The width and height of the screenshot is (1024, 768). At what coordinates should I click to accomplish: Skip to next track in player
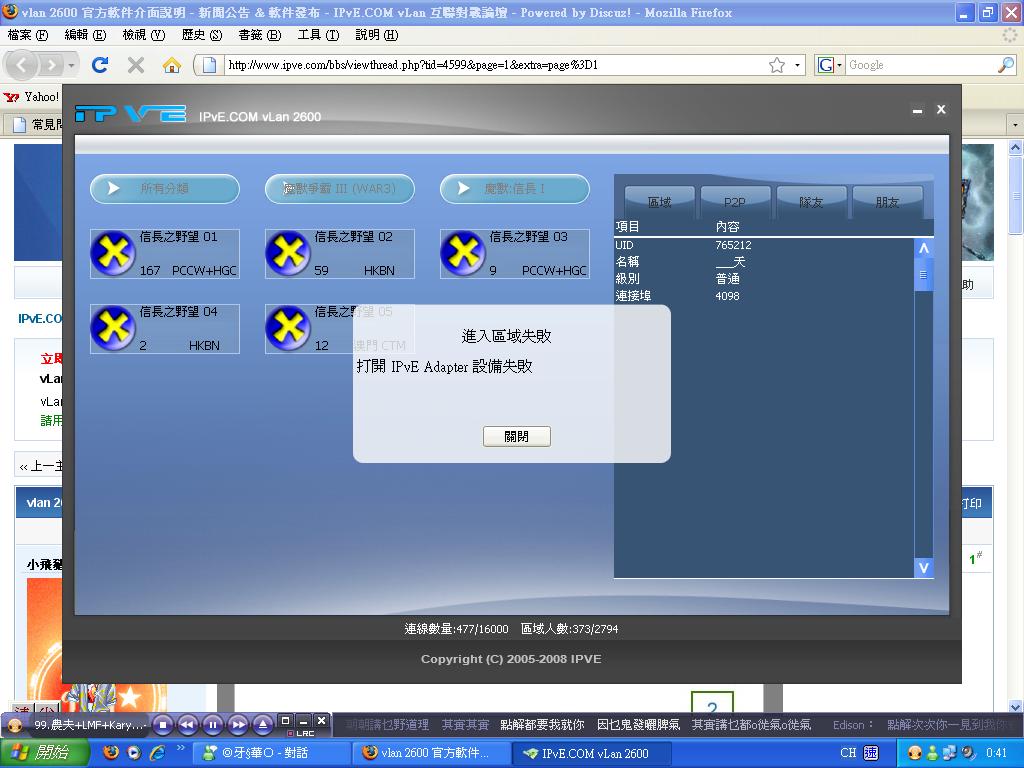click(238, 724)
